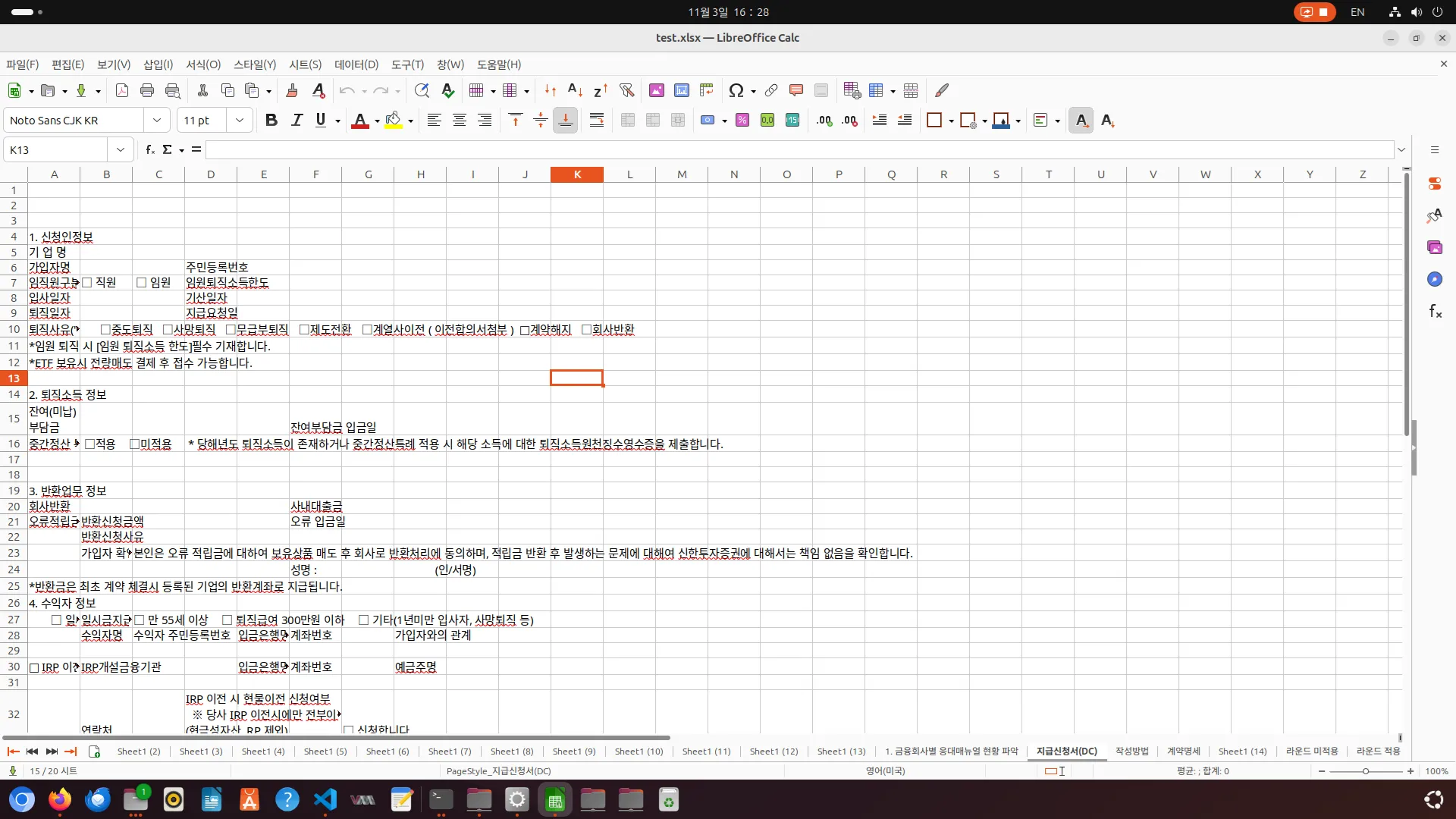This screenshot has height=819, width=1456.
Task: Open the font name dropdown
Action: pos(157,119)
